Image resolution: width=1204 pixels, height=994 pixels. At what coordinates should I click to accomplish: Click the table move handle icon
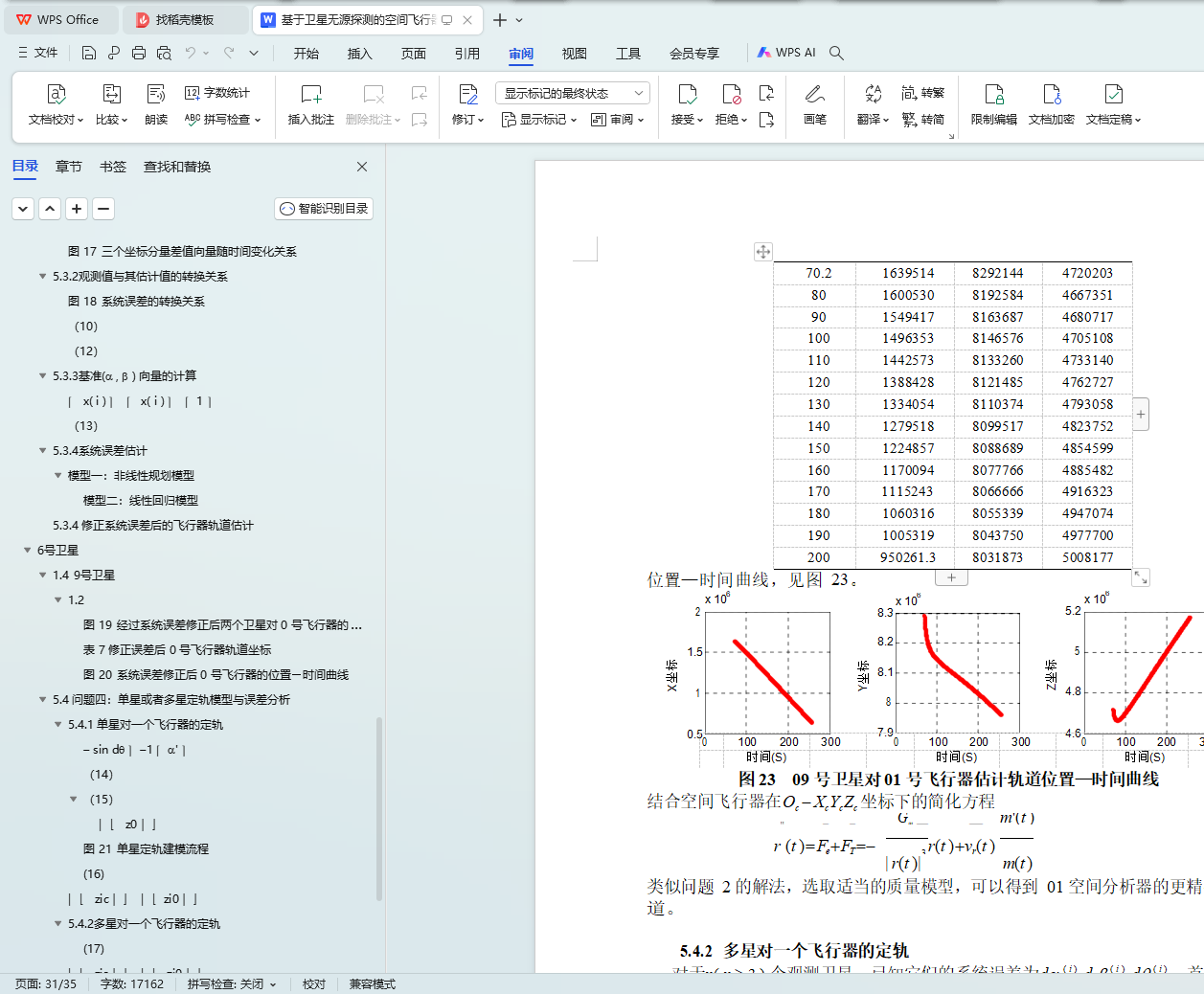coord(762,252)
